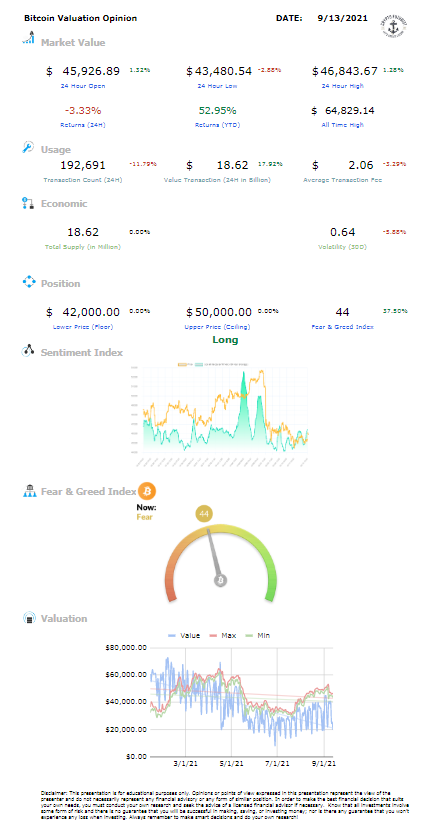Click the Usage wrench icon
This screenshot has height=835, width=445.
pyautogui.click(x=28, y=148)
